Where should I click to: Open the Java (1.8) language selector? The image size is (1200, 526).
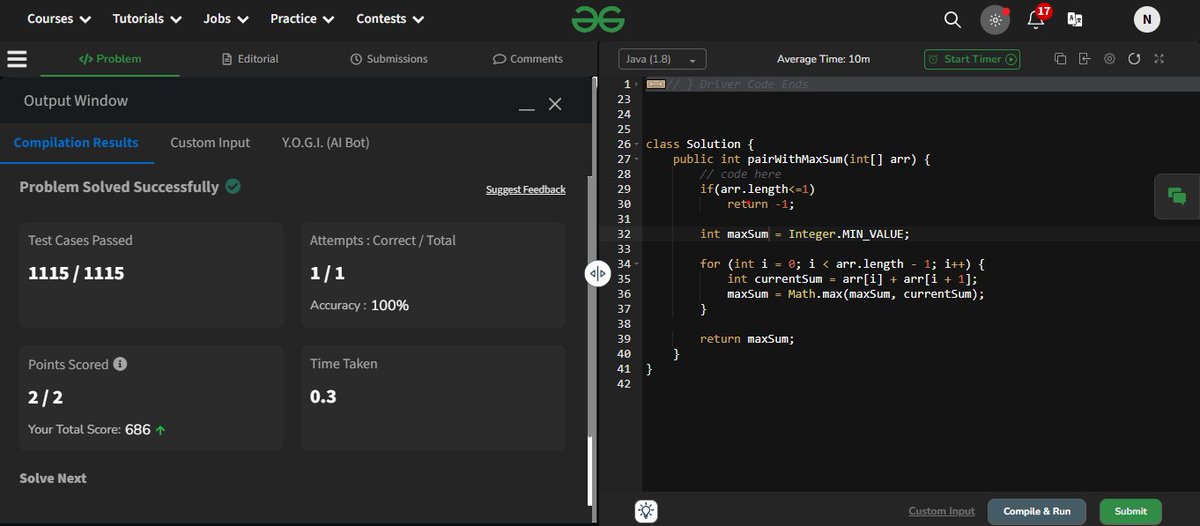(663, 59)
